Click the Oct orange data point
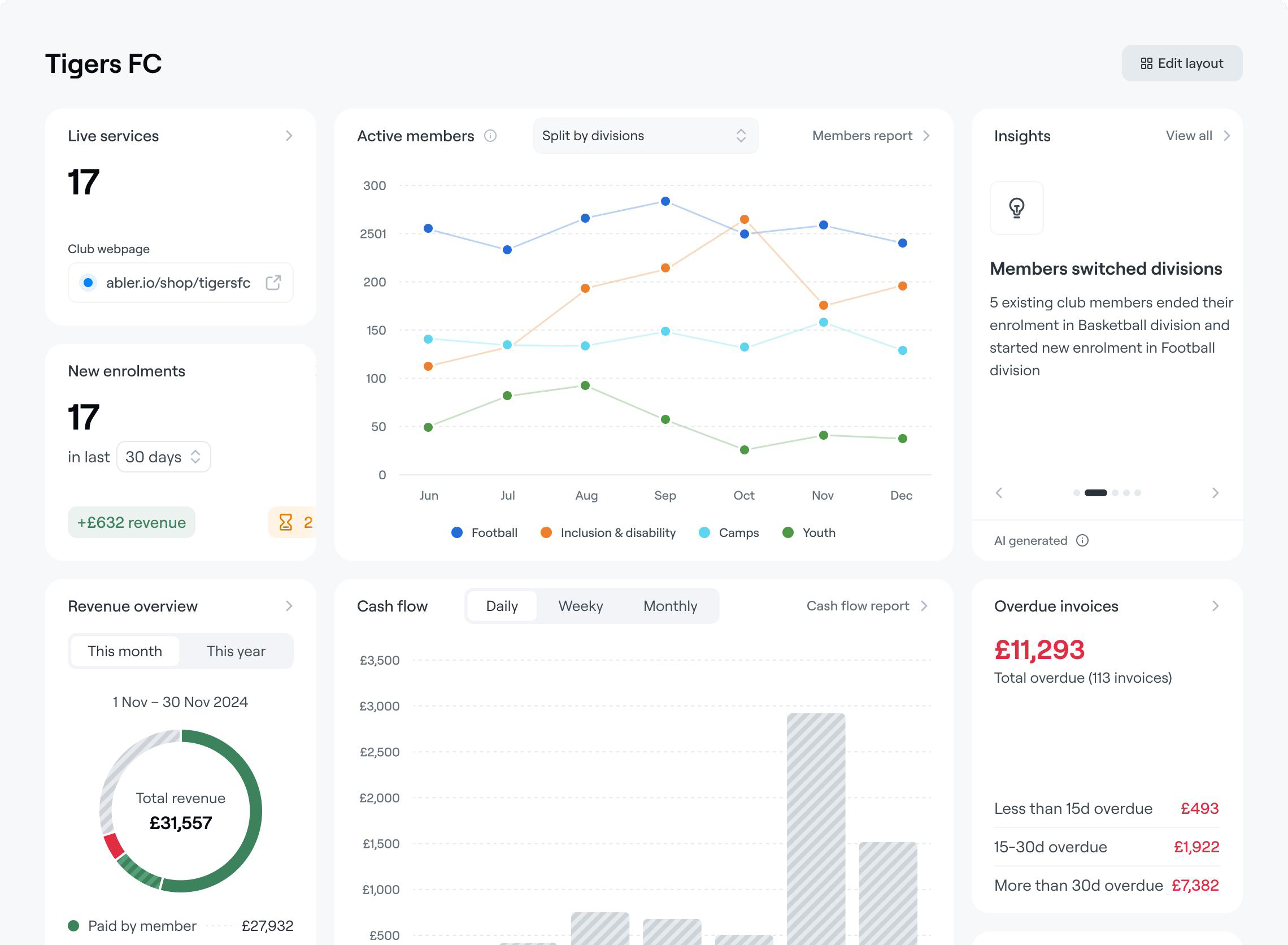The width and height of the screenshot is (1288, 945). click(x=745, y=220)
